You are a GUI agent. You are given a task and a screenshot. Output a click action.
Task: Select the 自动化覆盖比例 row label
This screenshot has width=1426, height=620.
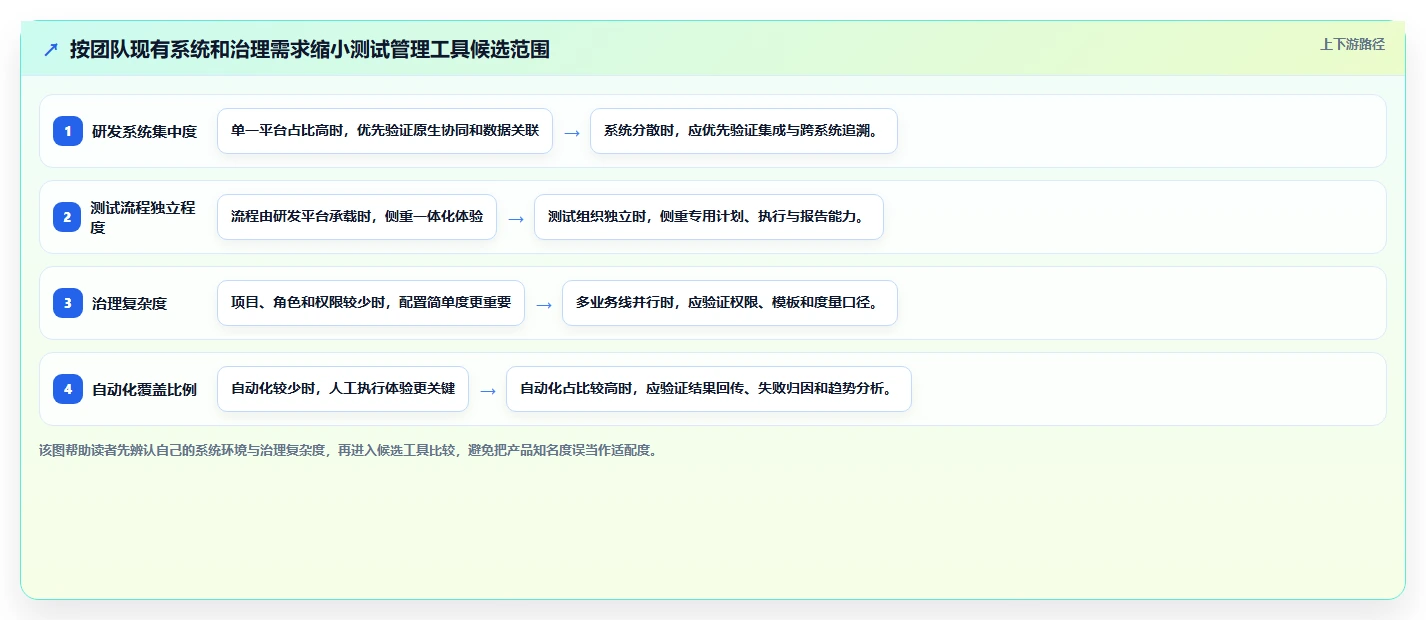145,389
